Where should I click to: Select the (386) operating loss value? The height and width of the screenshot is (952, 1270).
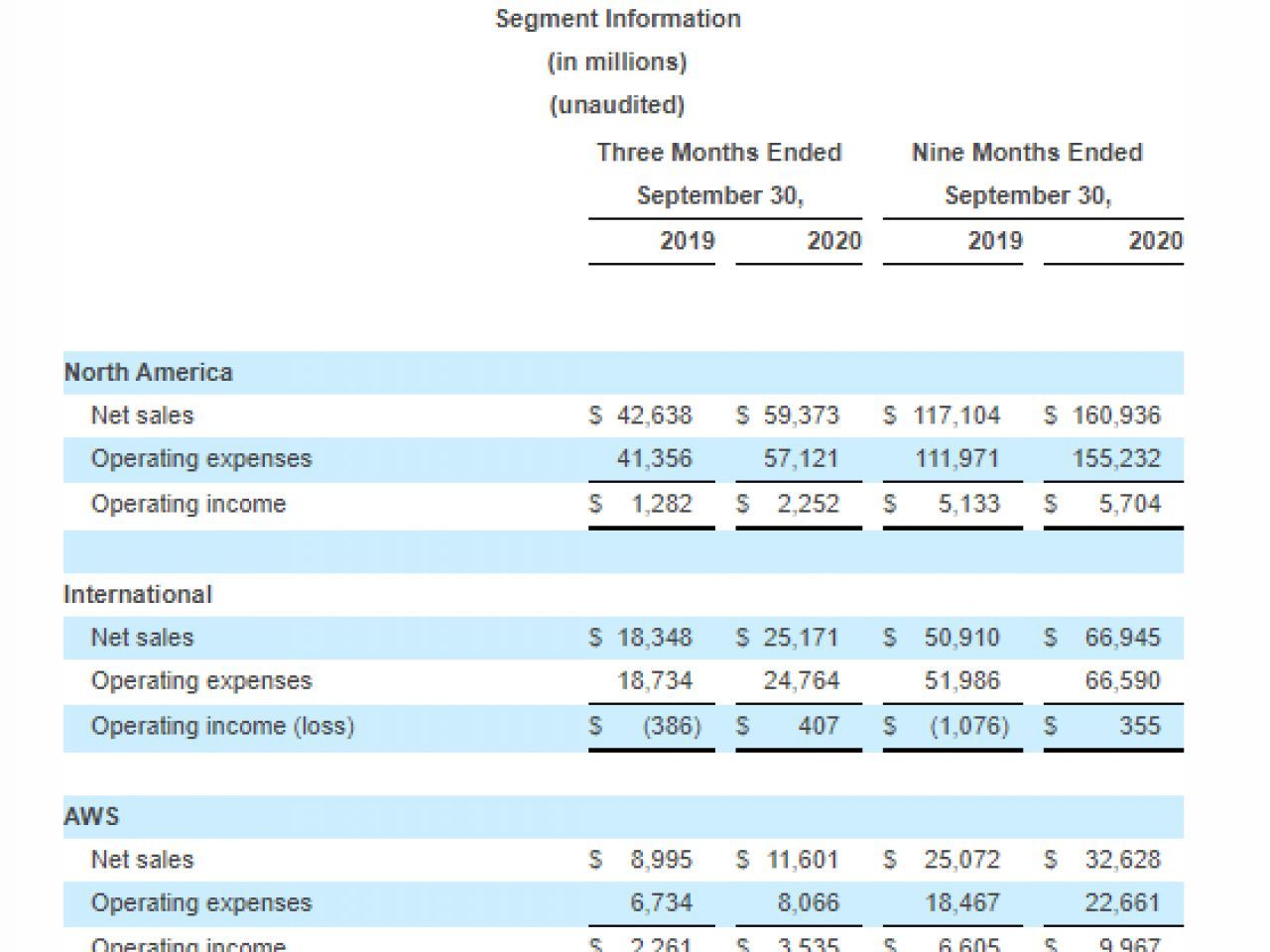coord(673,726)
